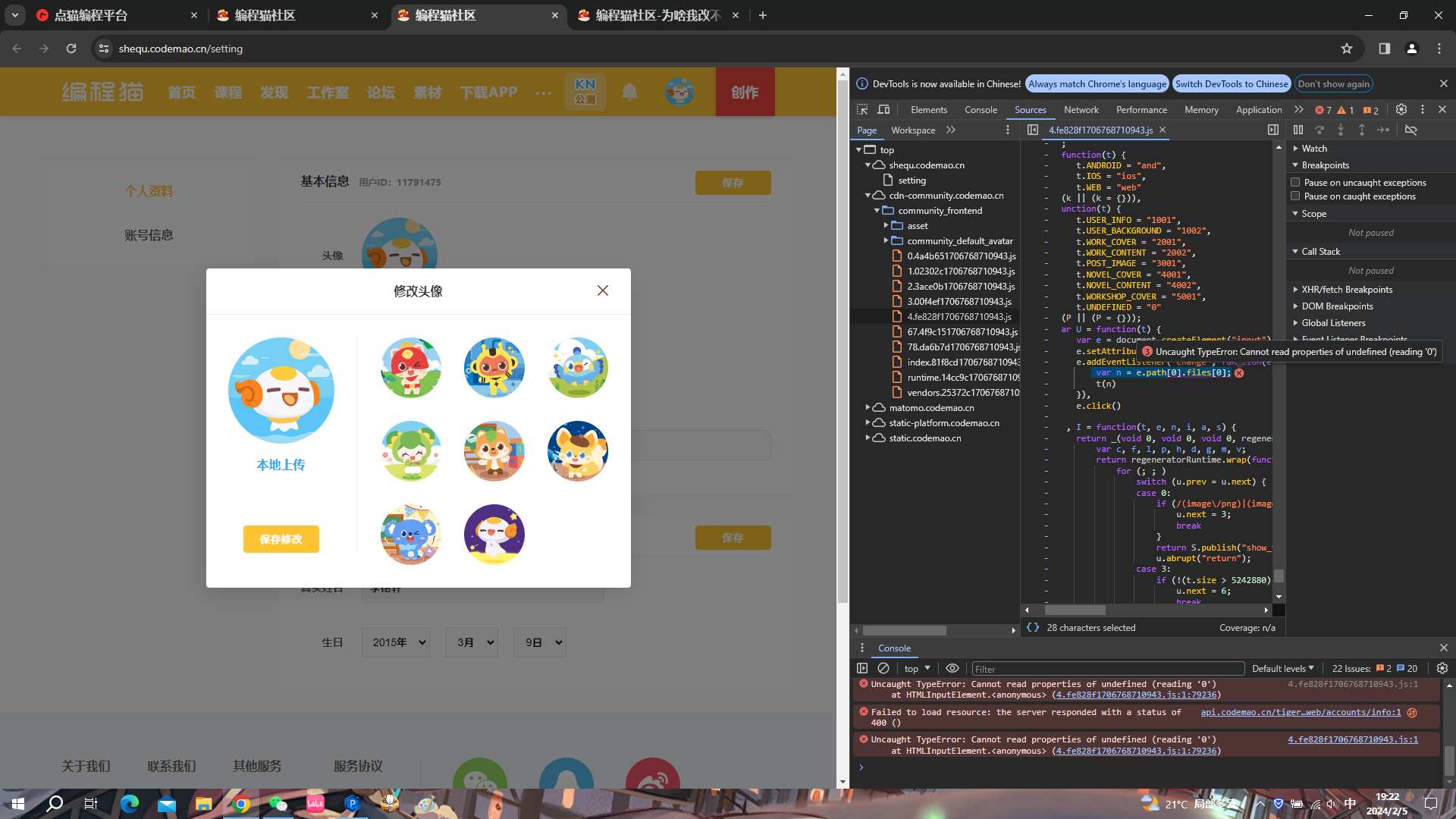Open the DevTools customize kebab menu
The height and width of the screenshot is (819, 1456).
(x=1423, y=109)
